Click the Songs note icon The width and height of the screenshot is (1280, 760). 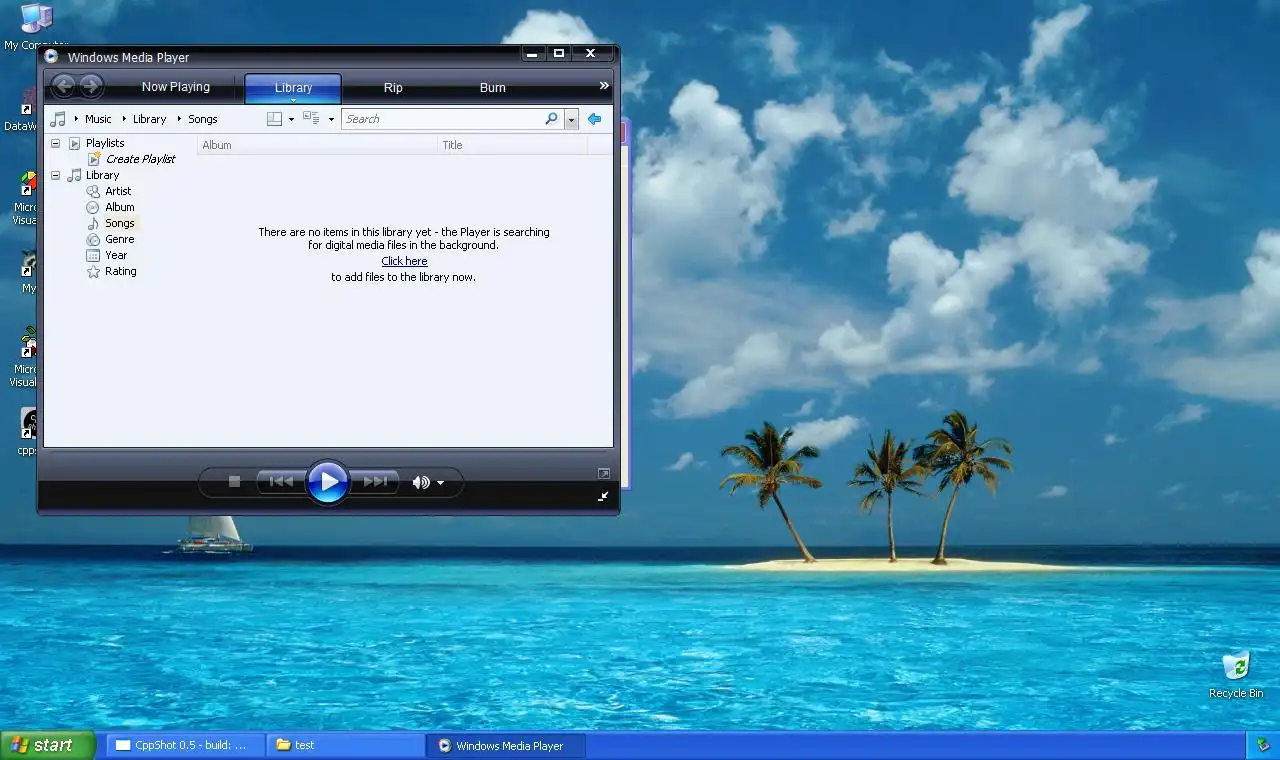coord(93,223)
